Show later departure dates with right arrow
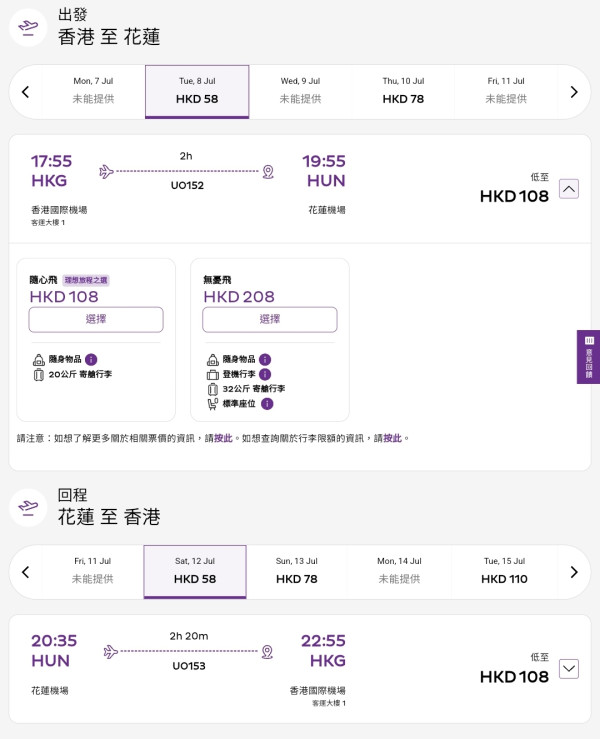 574,92
